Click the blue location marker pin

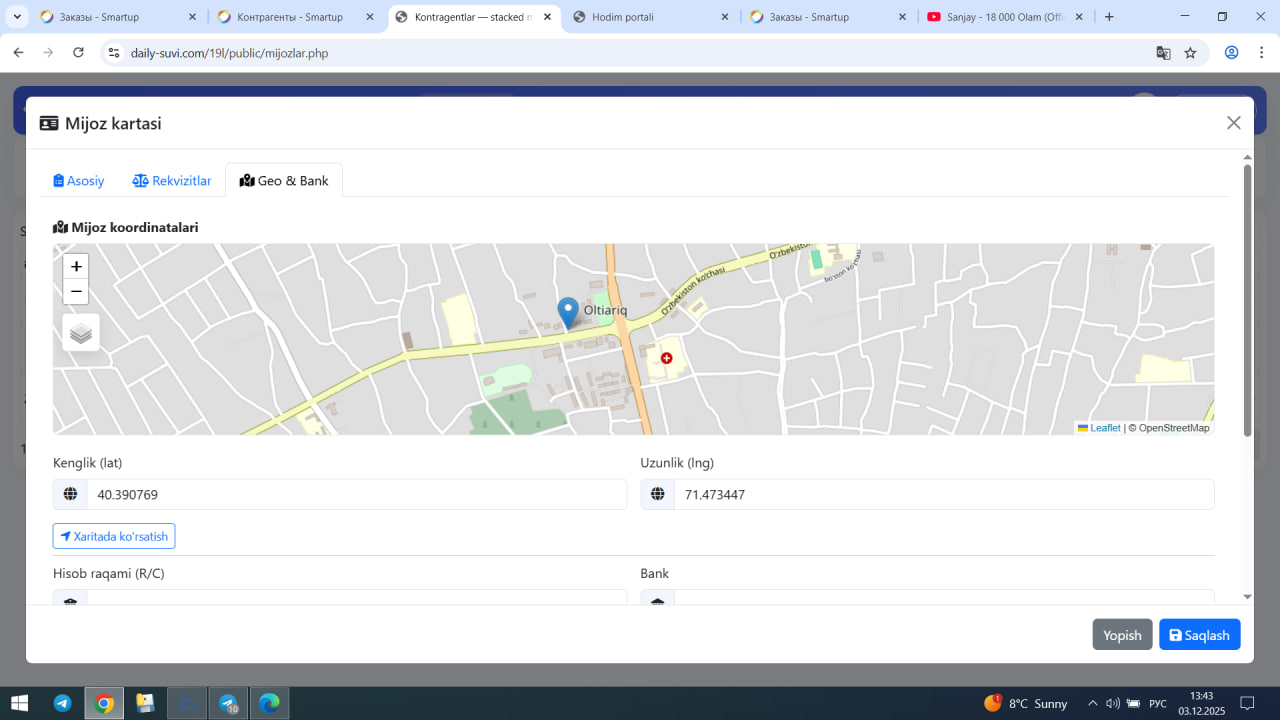tap(567, 312)
